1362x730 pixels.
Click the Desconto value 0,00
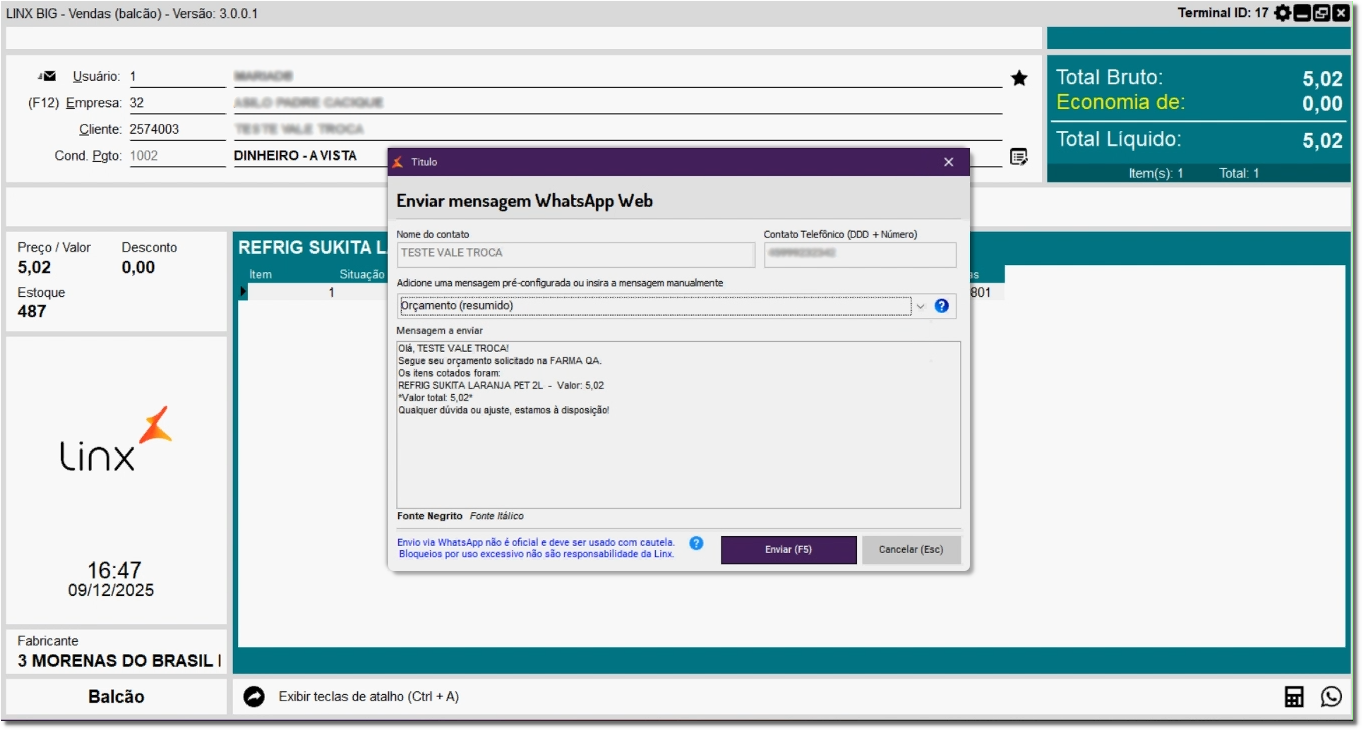tap(139, 267)
